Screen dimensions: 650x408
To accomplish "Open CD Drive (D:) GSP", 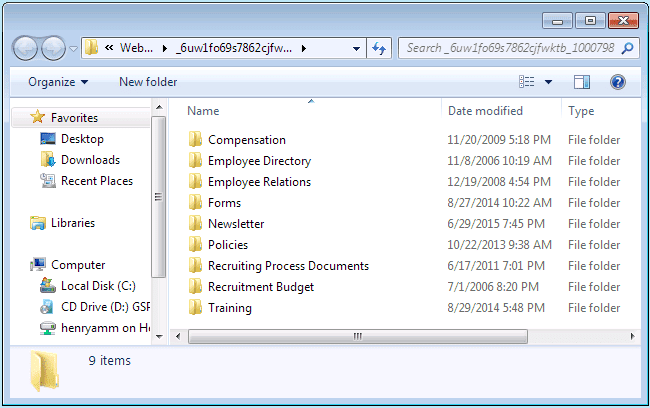I will pyautogui.click(x=105, y=307).
